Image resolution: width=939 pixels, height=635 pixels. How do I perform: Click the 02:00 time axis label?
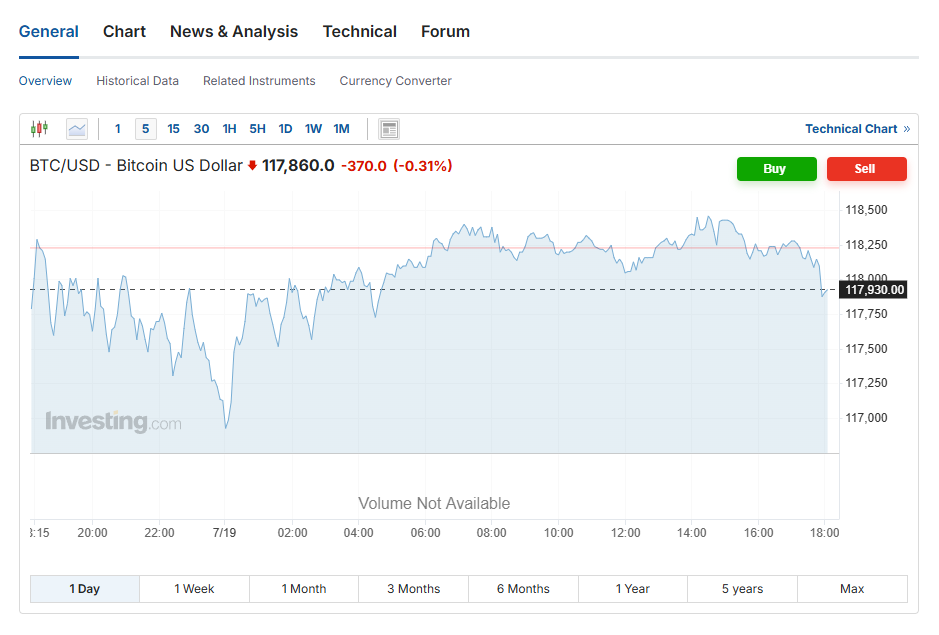(x=292, y=533)
